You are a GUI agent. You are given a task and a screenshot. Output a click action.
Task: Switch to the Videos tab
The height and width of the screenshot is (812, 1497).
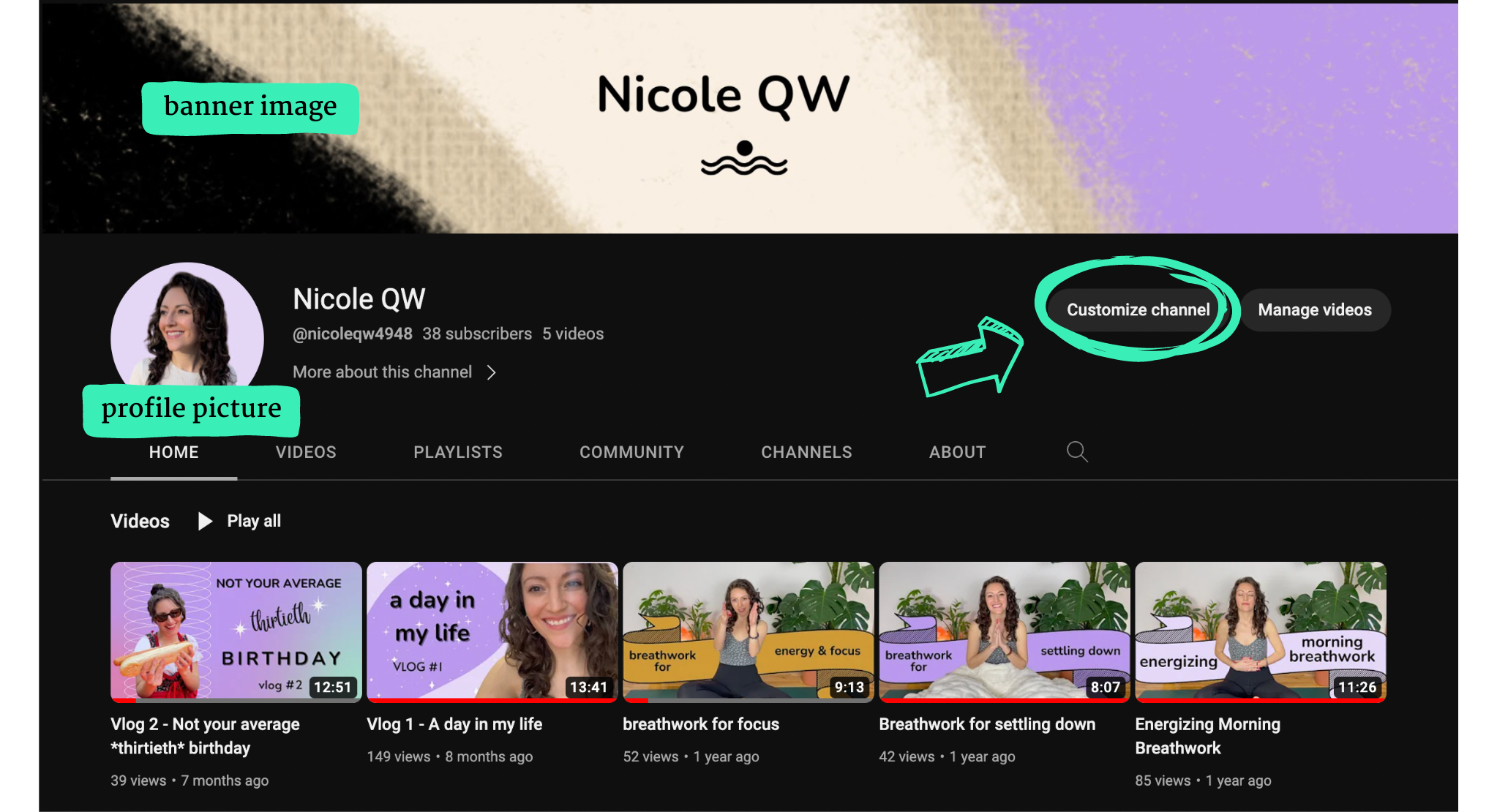306,452
